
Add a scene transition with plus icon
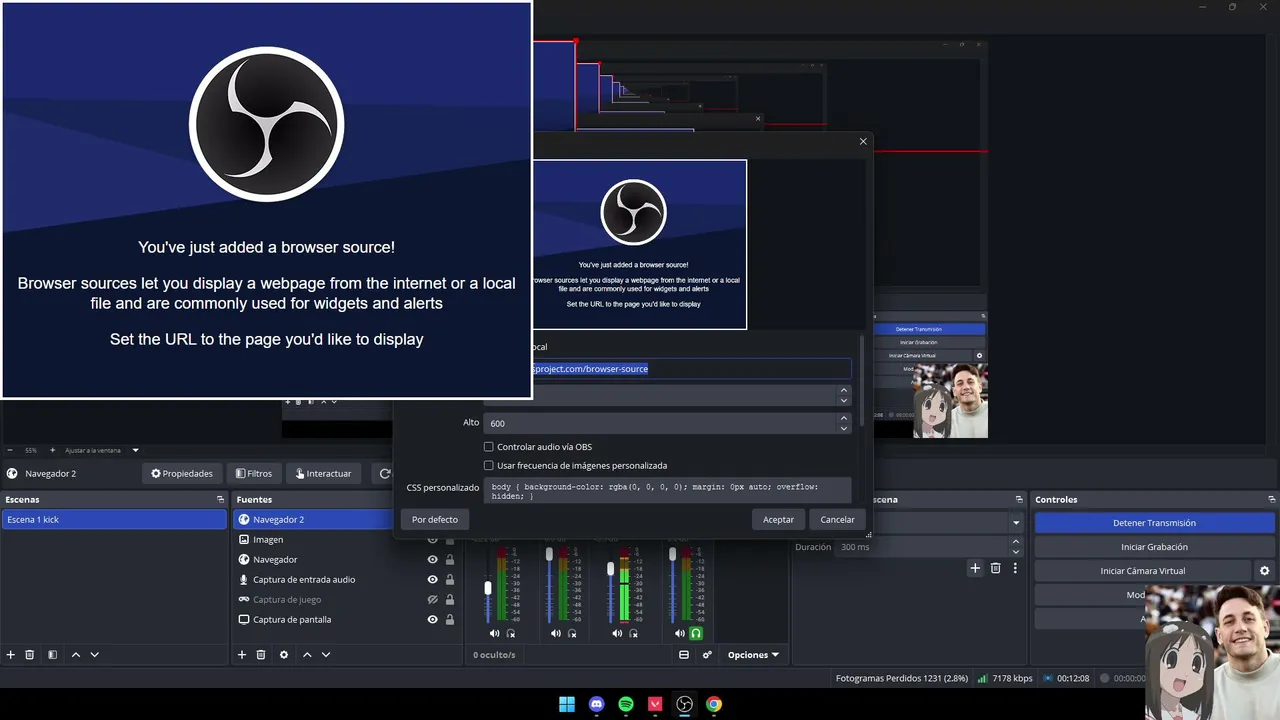975,568
